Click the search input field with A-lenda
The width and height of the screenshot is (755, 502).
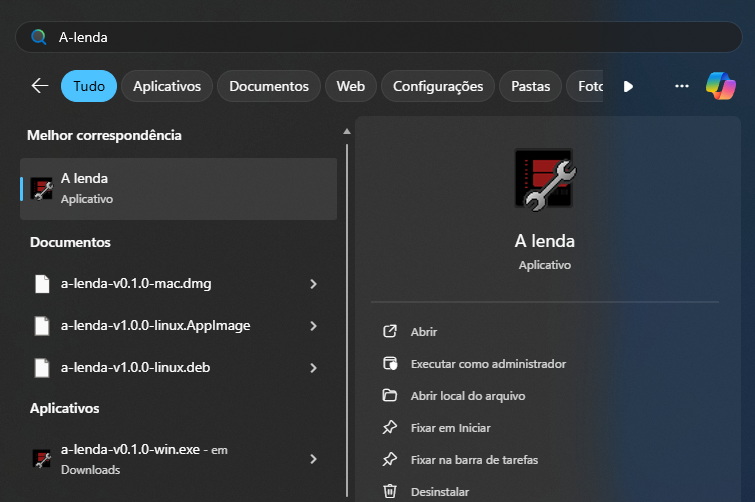[378, 37]
